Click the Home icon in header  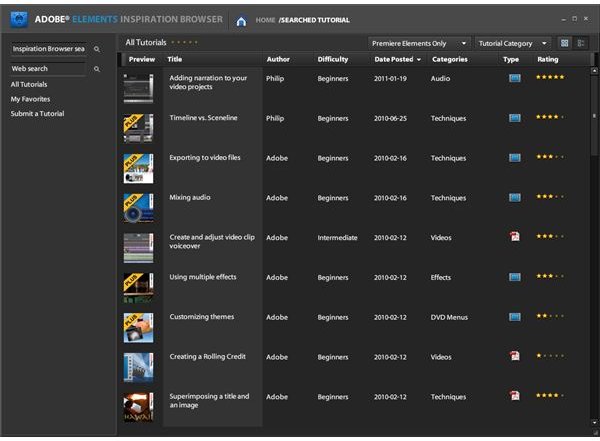(241, 21)
